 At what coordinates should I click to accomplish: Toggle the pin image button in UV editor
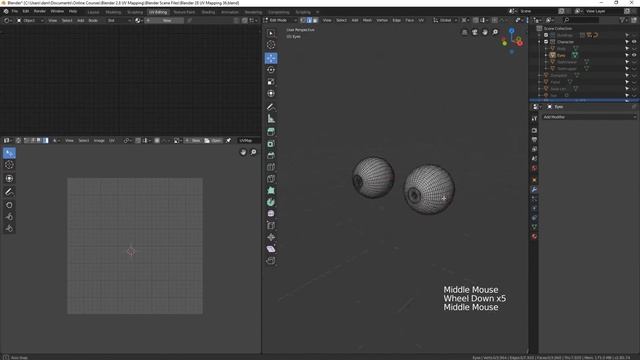click(x=229, y=140)
